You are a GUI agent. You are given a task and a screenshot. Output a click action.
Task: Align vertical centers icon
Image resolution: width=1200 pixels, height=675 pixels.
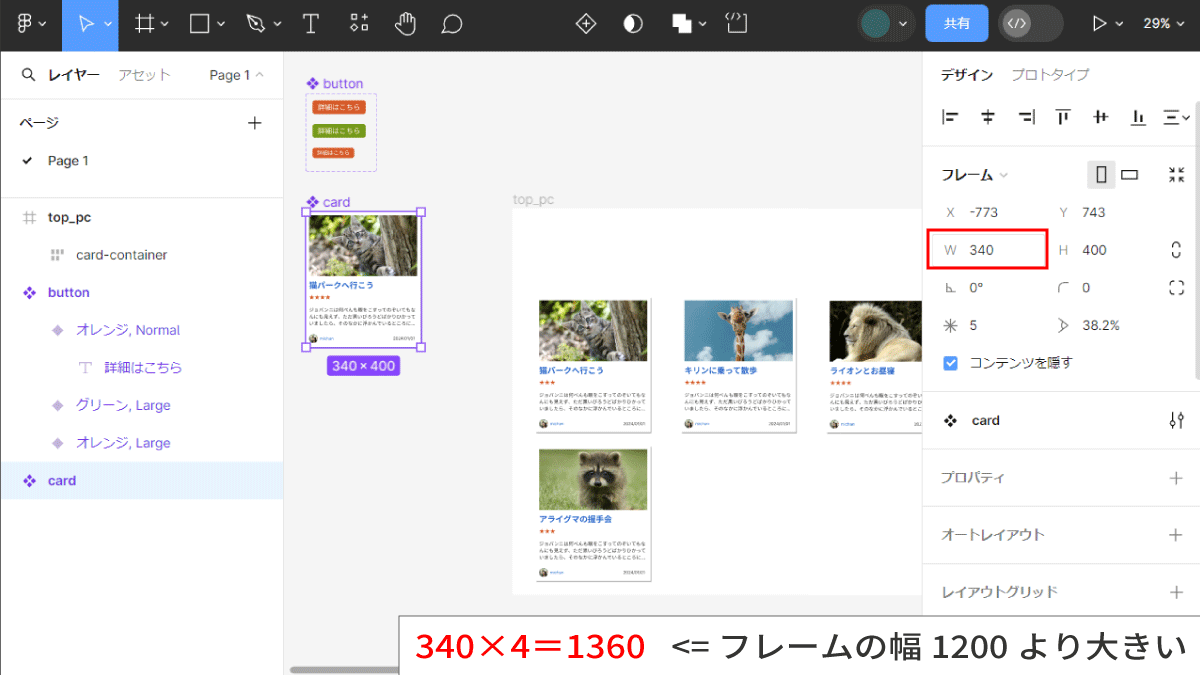1101,117
